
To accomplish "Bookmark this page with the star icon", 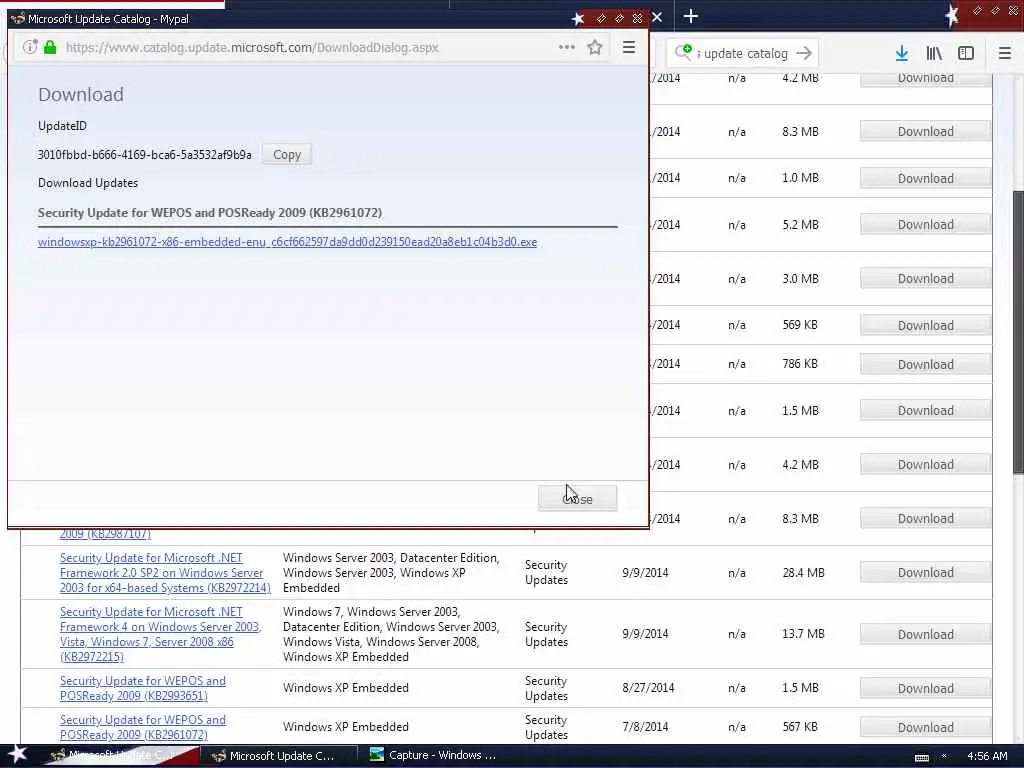I will pyautogui.click(x=594, y=47).
